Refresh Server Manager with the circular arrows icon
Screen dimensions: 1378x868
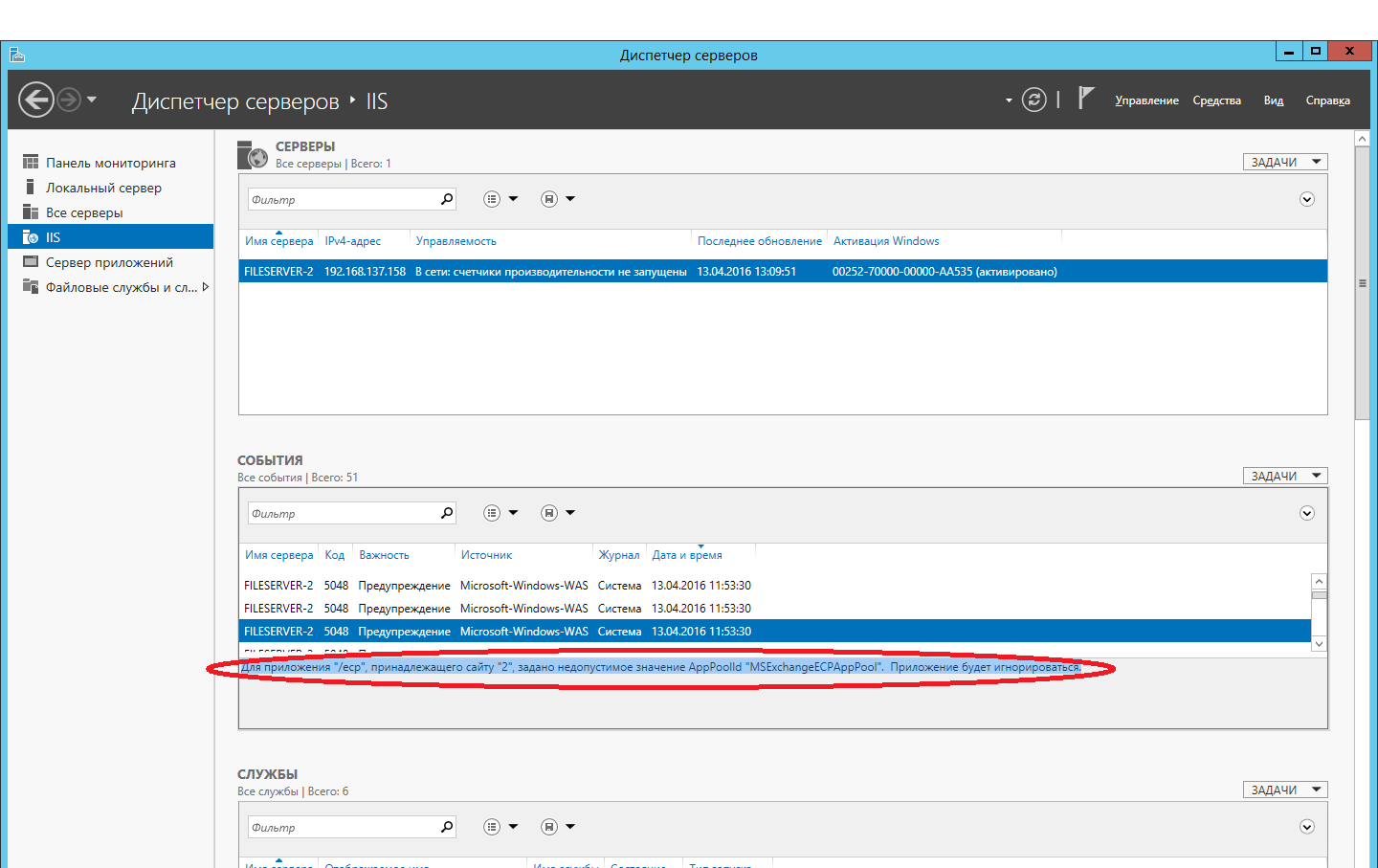coord(1034,100)
